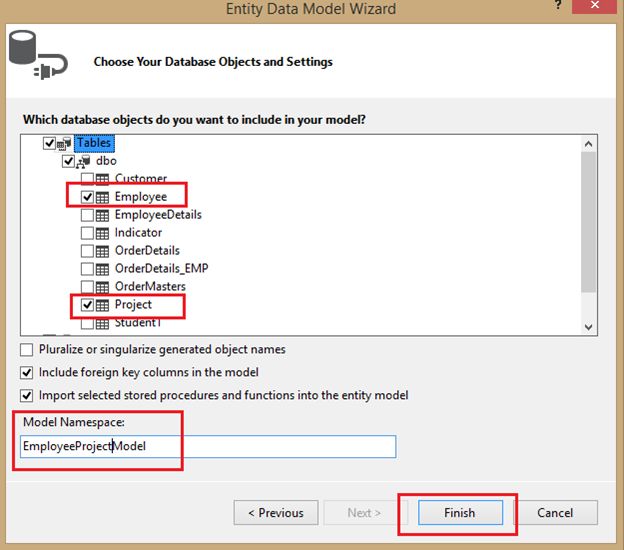This screenshot has height=550, width=624.
Task: Click the OrderDetails_EMP table icon
Action: point(102,269)
